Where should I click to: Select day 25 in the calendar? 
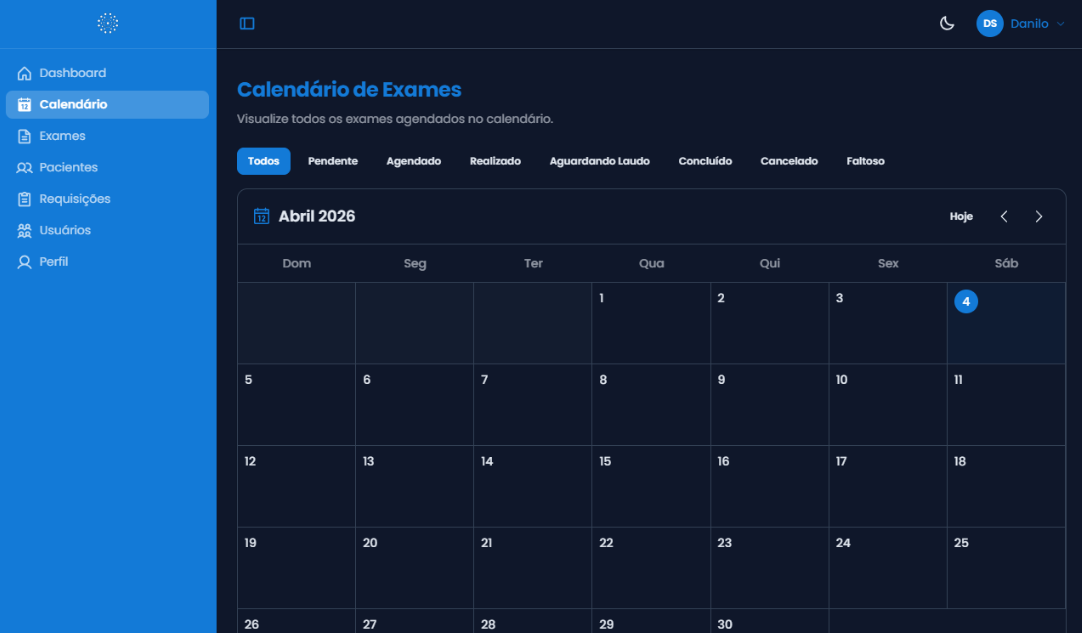(1006, 568)
